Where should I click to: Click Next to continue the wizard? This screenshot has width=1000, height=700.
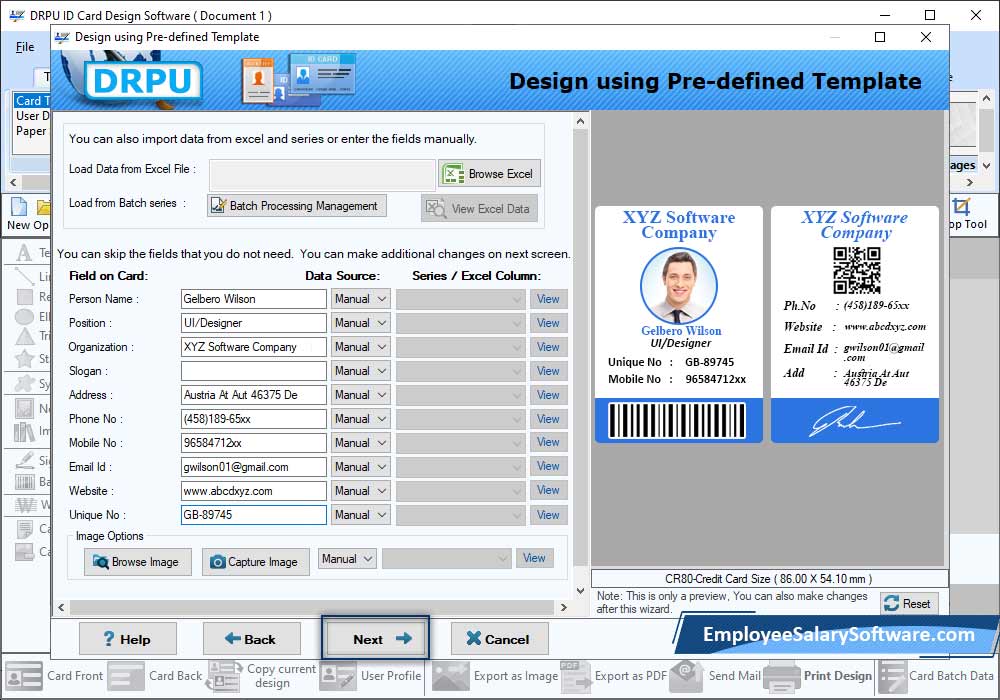point(375,638)
